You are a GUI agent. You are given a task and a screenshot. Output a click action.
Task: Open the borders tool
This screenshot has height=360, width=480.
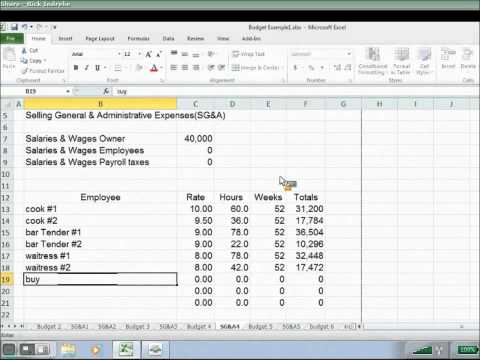point(117,68)
